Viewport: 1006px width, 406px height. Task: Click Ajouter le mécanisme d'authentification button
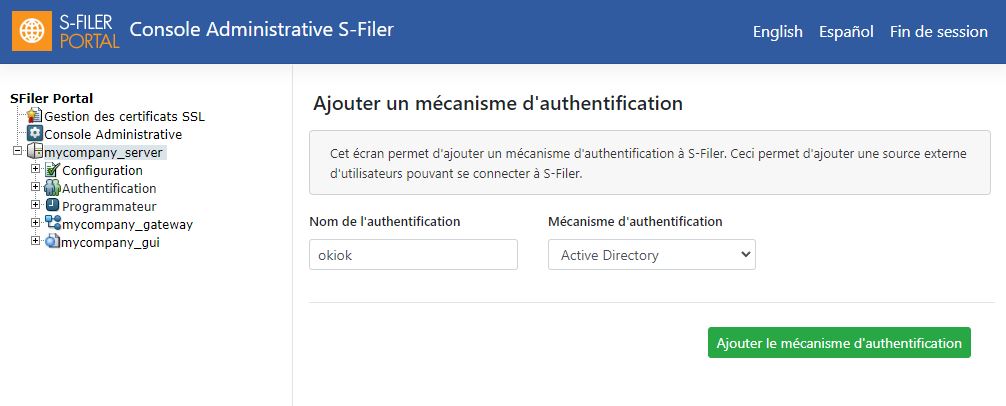pos(839,343)
